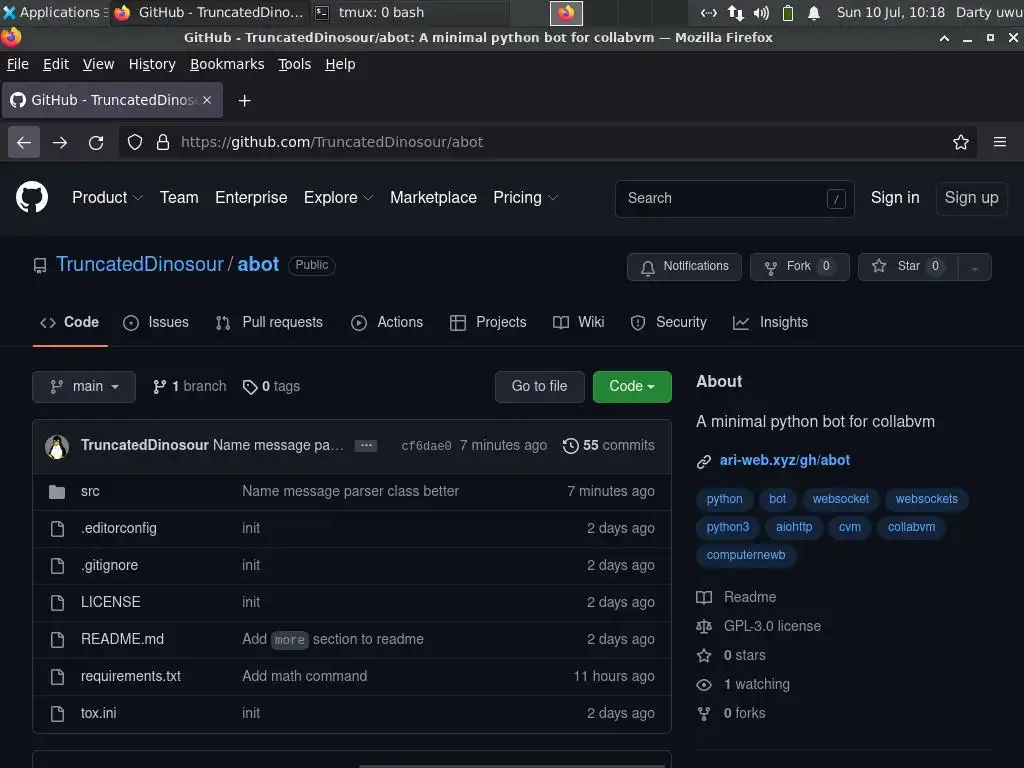
Task: Click the GitHub search field
Action: point(734,199)
